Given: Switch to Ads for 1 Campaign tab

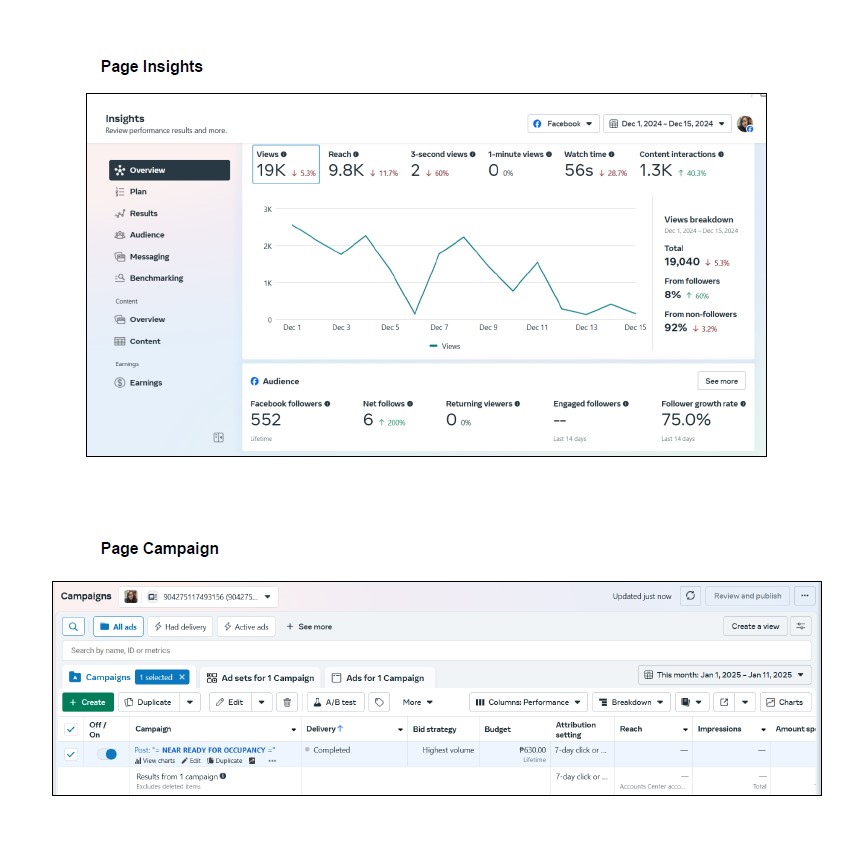Looking at the screenshot, I should [379, 678].
